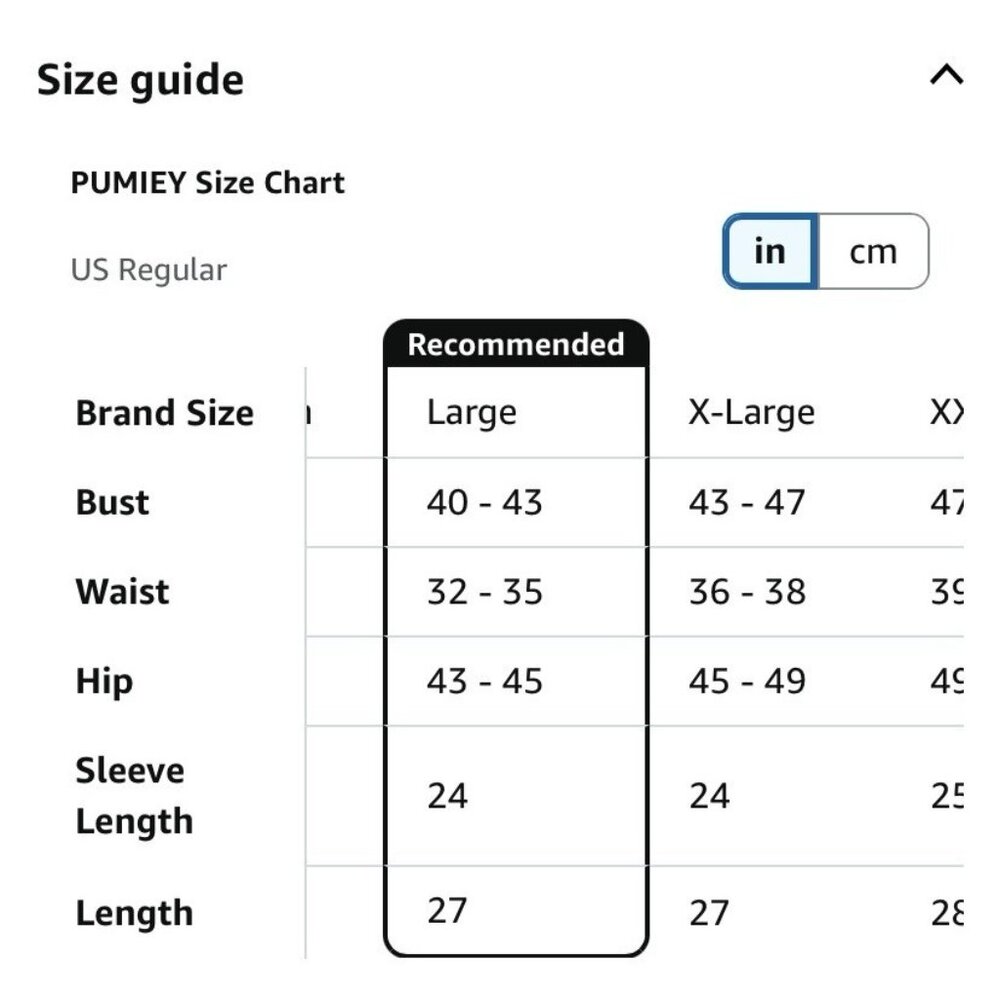Click the Large brand size column header

[x=471, y=413]
